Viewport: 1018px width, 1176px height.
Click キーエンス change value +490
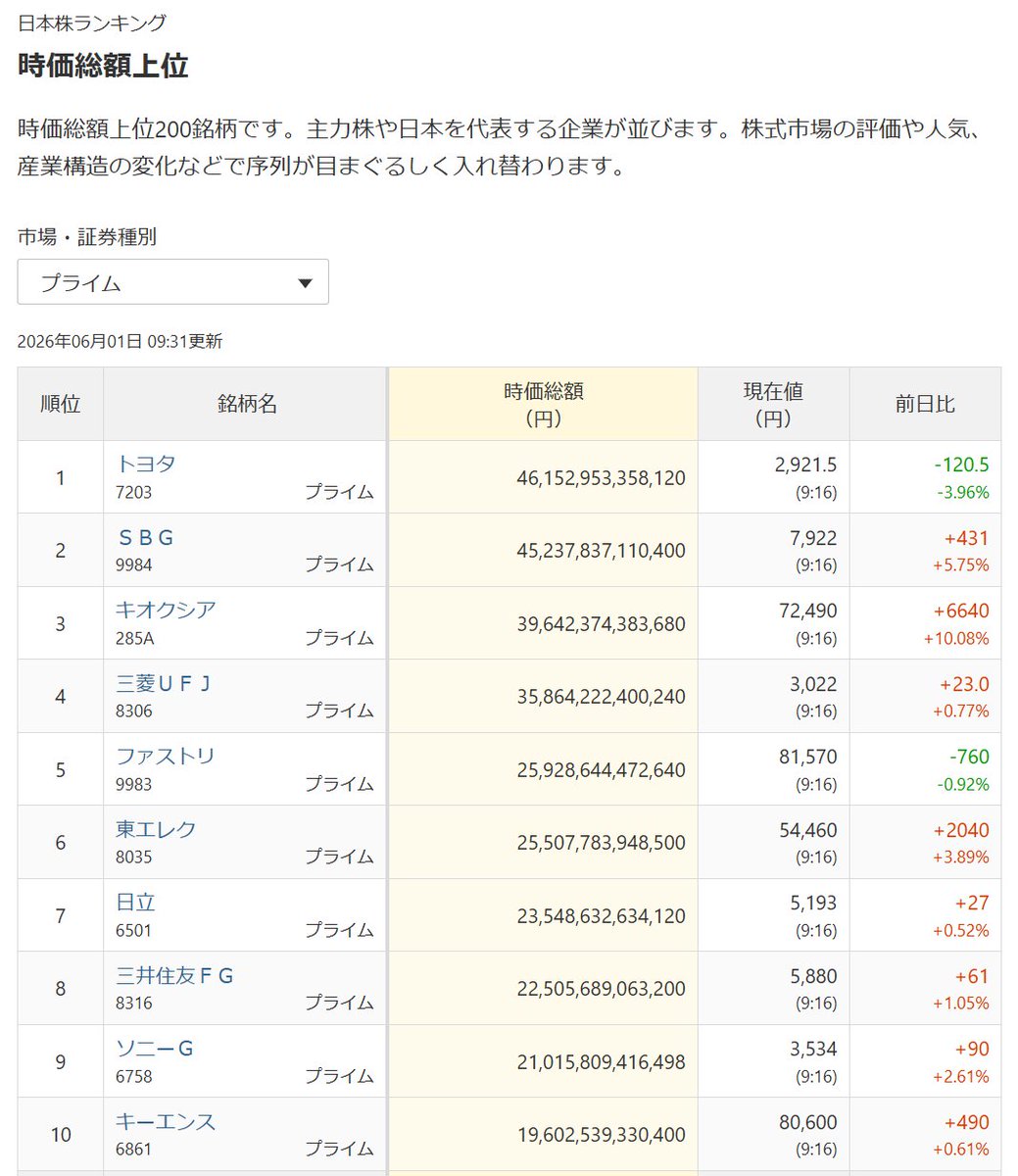(966, 1122)
